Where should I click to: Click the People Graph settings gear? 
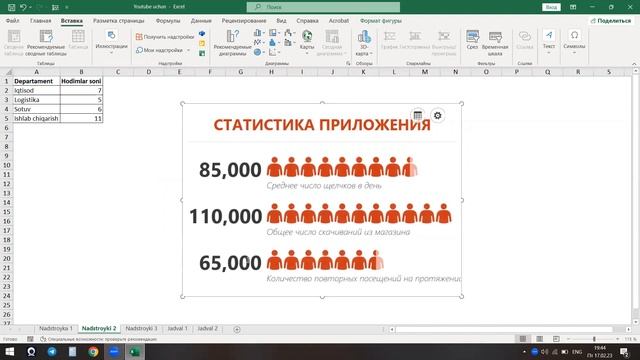point(438,116)
